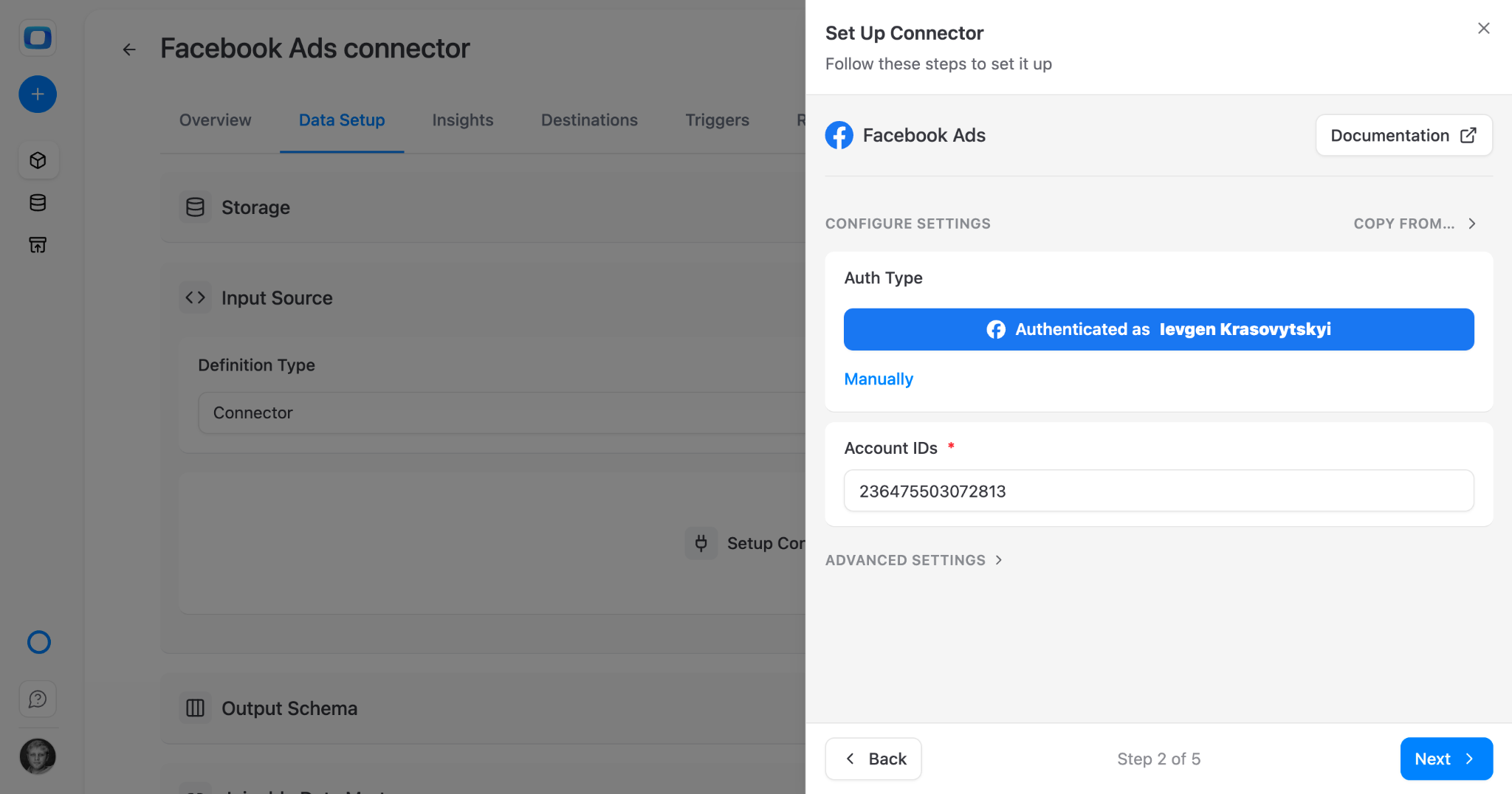Viewport: 1512px width, 794px height.
Task: Click the Auth Type label
Action: pyautogui.click(x=884, y=277)
